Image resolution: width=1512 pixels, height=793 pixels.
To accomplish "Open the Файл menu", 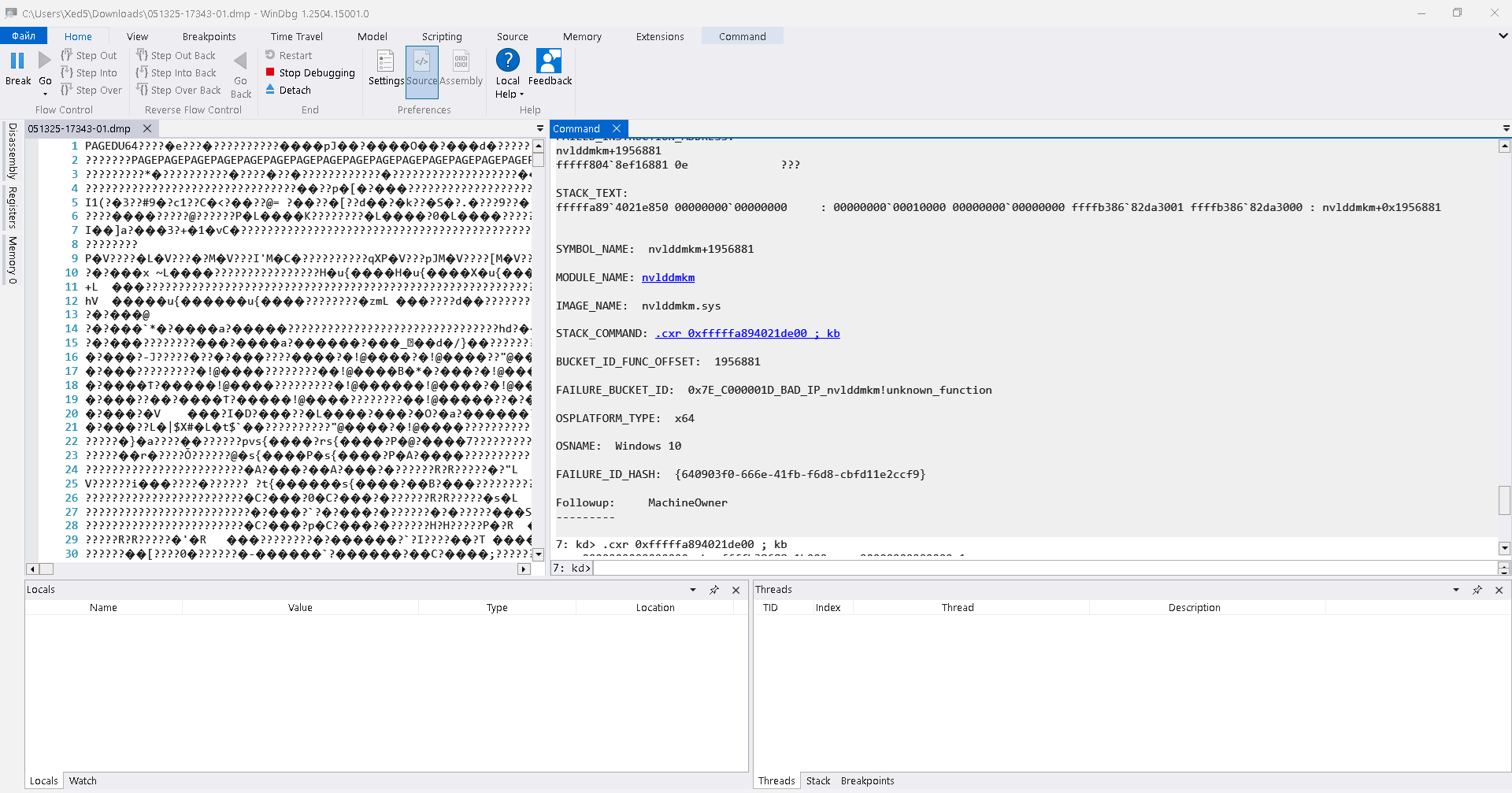I will [24, 35].
